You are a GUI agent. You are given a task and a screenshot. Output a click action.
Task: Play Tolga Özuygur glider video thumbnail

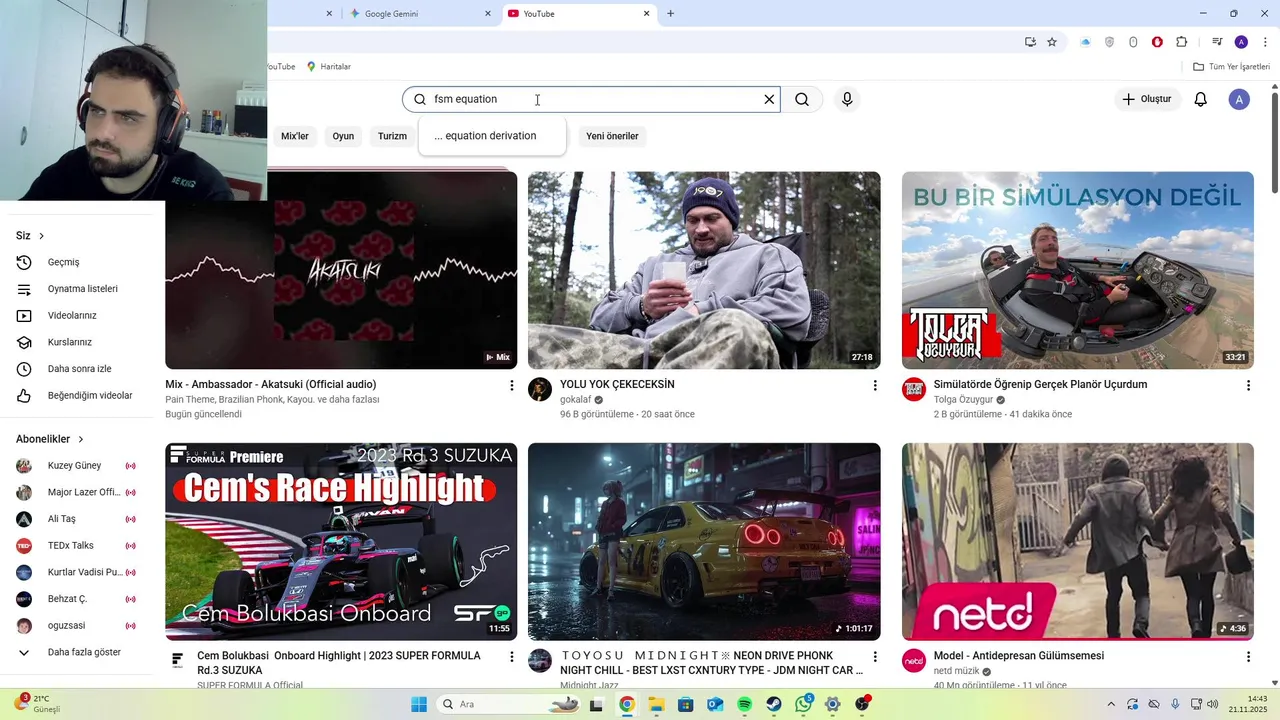click(1077, 270)
